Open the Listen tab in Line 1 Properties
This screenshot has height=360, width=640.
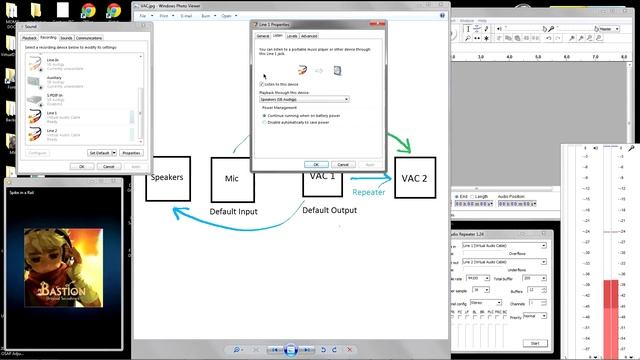point(278,36)
